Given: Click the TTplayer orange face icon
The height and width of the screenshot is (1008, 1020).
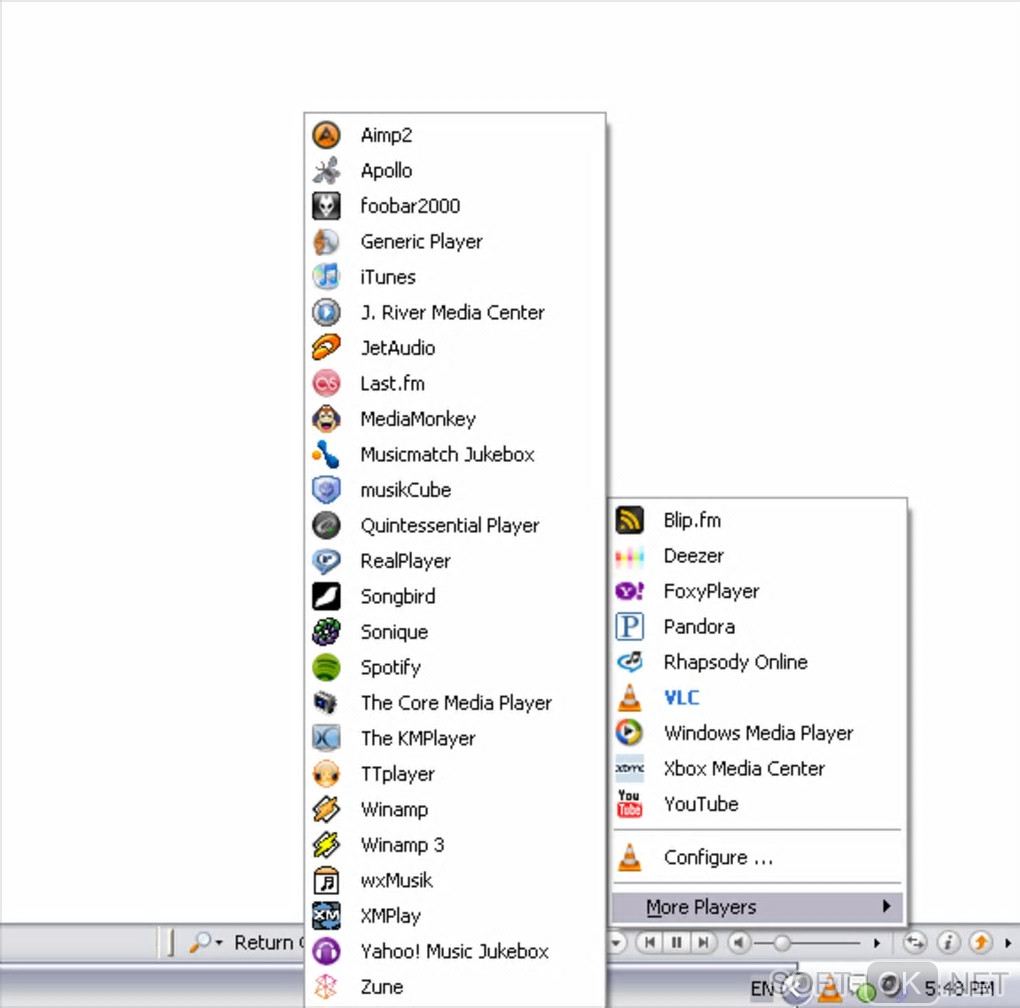Looking at the screenshot, I should click(x=326, y=774).
